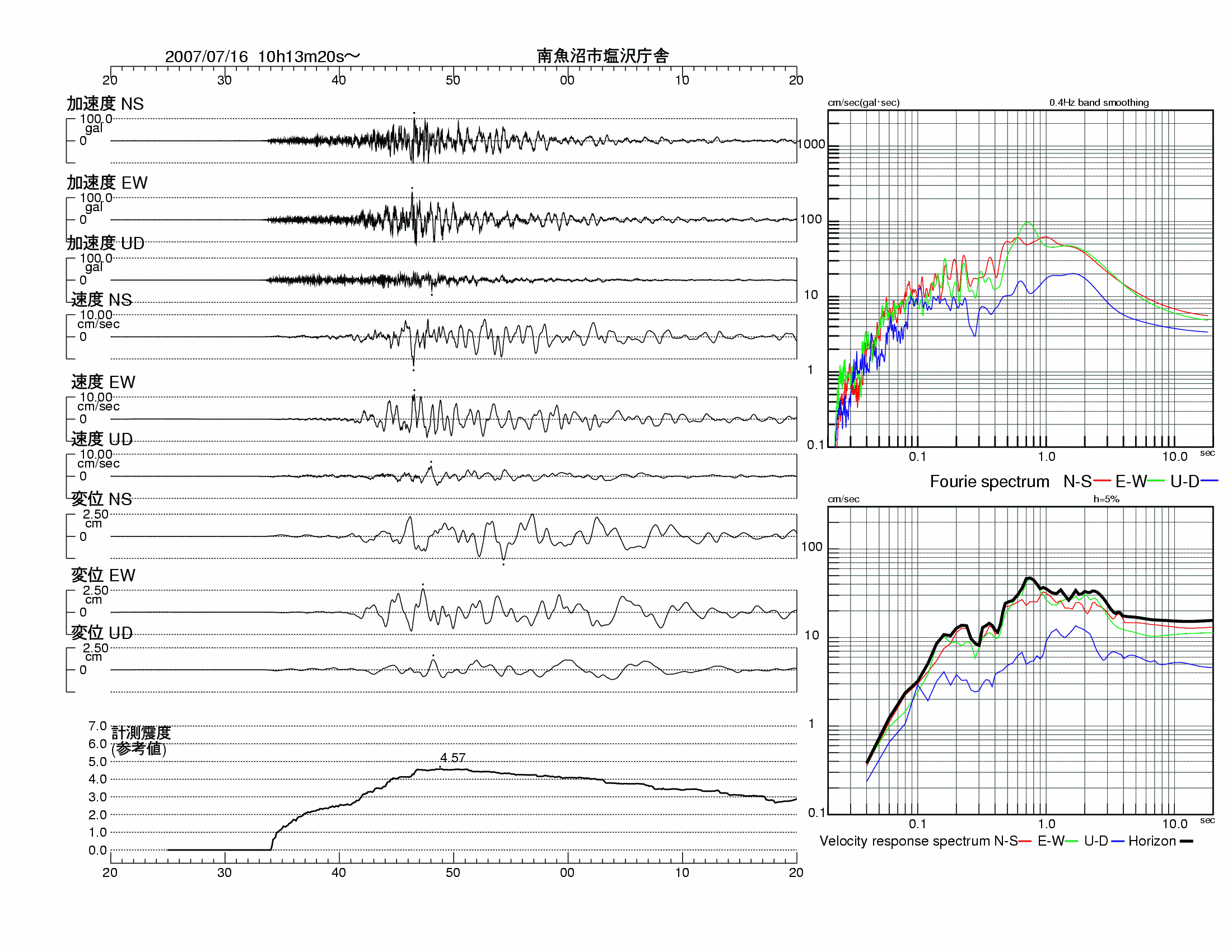Image resolution: width=1232 pixels, height=952 pixels.
Task: Click the black Horizon legend line
Action: 1186,841
